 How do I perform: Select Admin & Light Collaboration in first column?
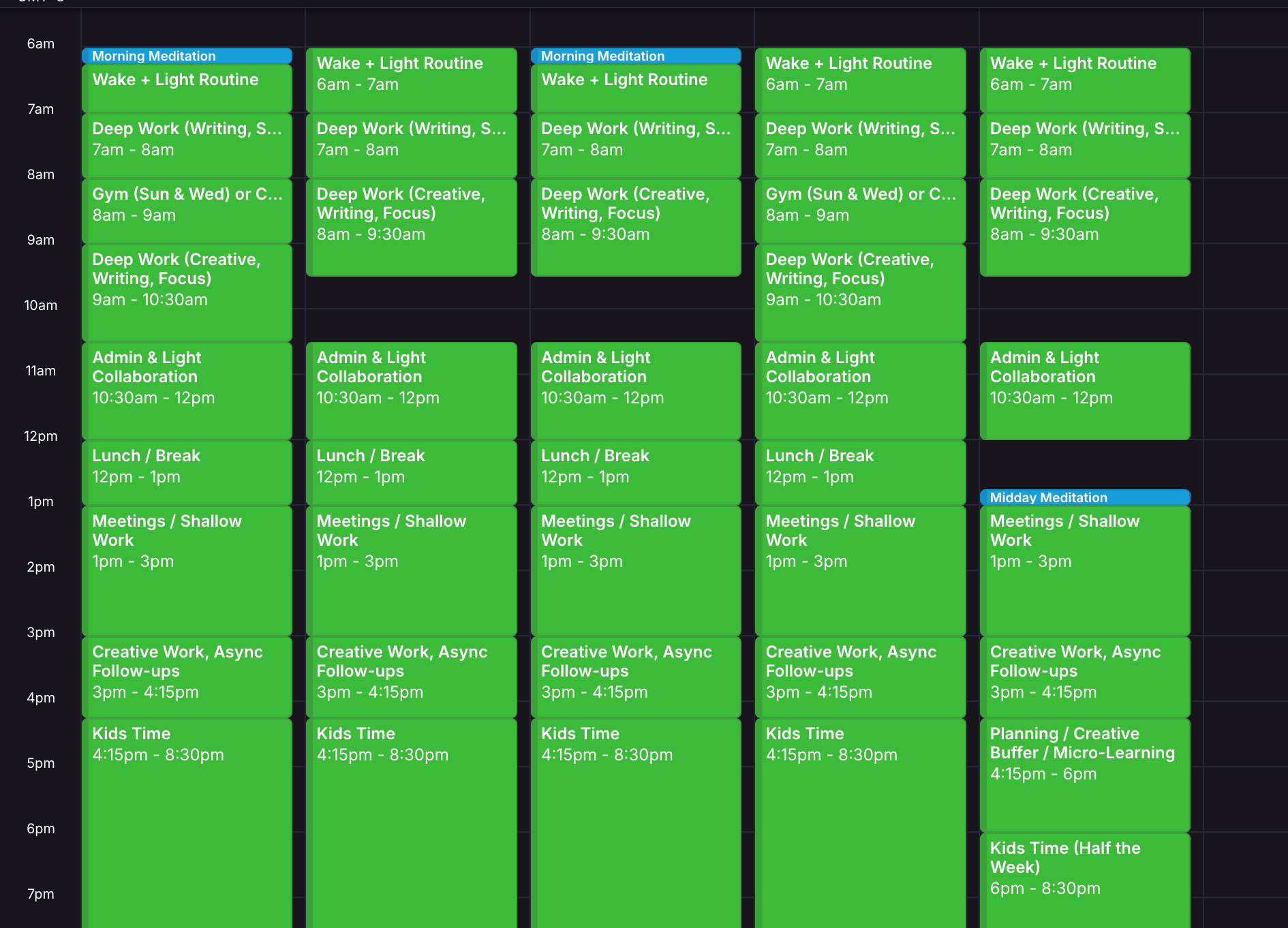coord(187,390)
